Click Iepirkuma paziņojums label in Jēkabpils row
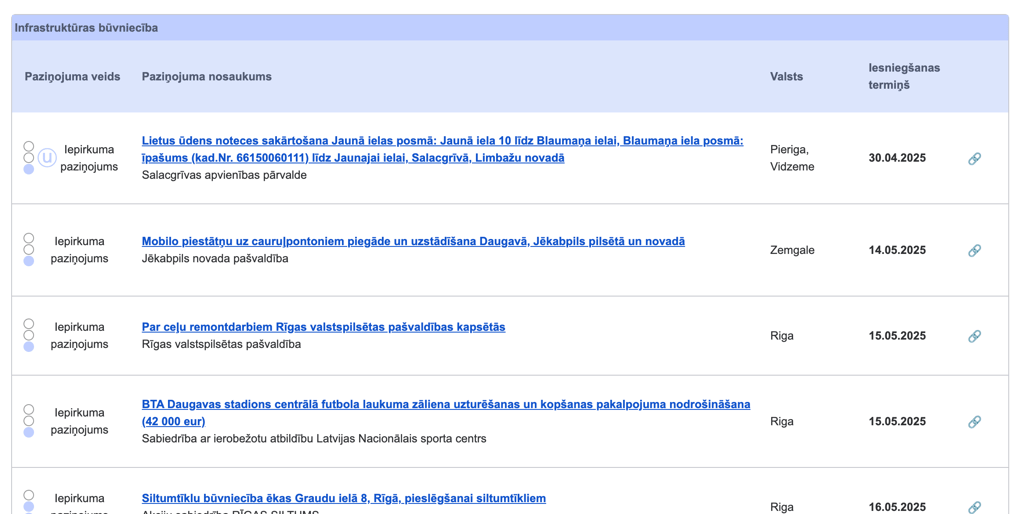The height and width of the screenshot is (514, 1024). (80, 250)
